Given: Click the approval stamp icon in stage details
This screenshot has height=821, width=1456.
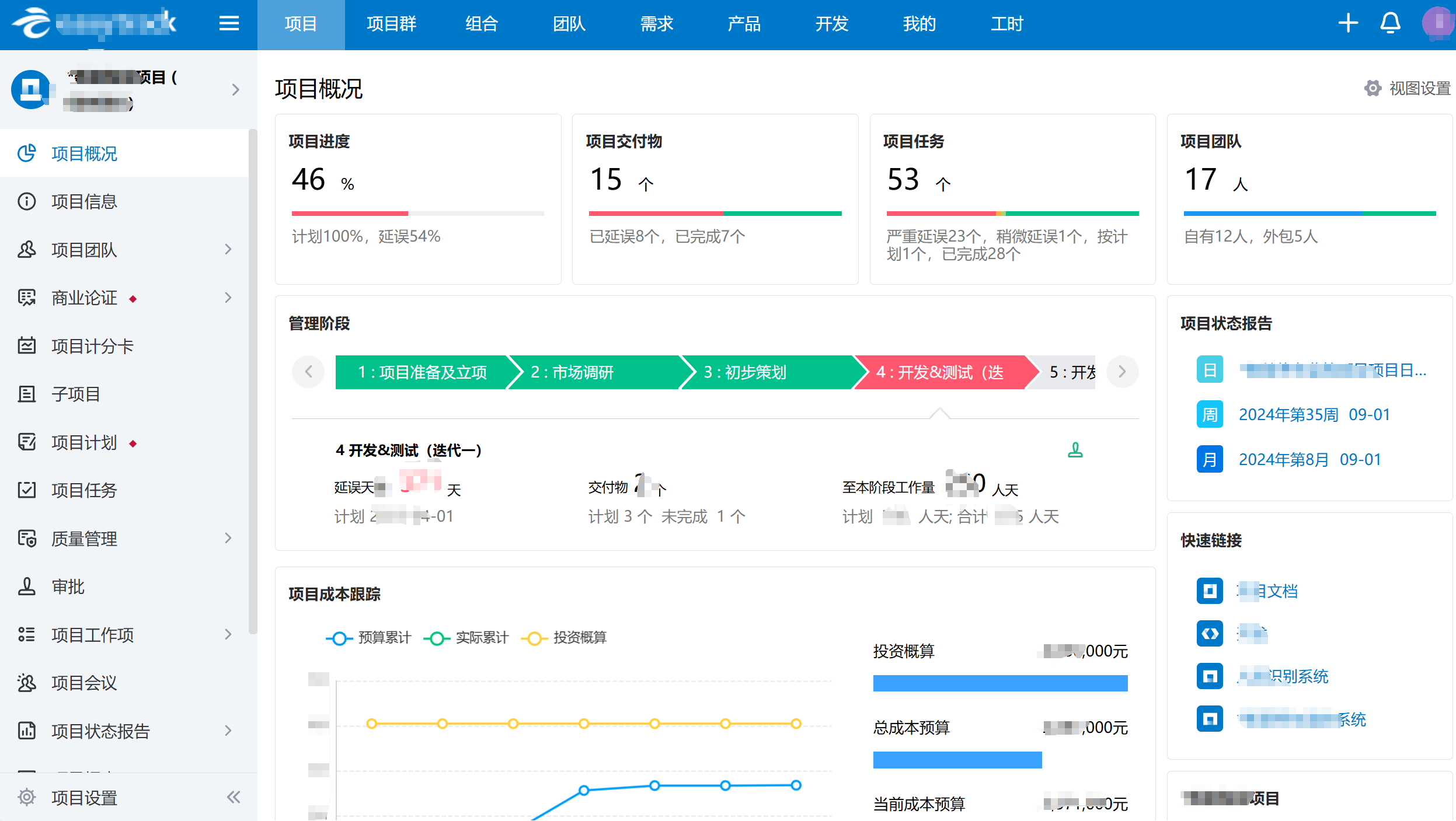Looking at the screenshot, I should coord(1075,450).
